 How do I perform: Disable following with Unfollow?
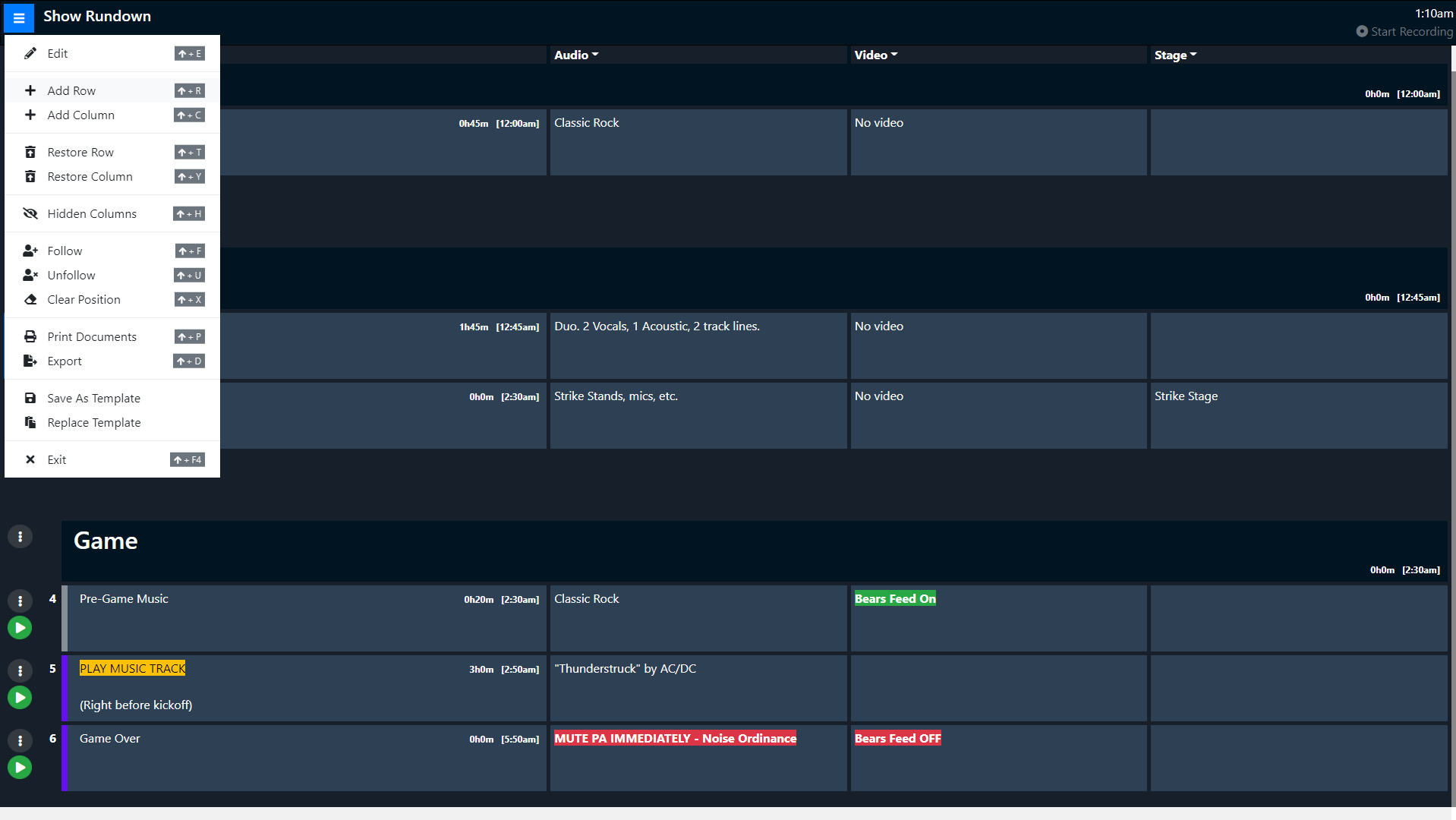(x=30, y=275)
